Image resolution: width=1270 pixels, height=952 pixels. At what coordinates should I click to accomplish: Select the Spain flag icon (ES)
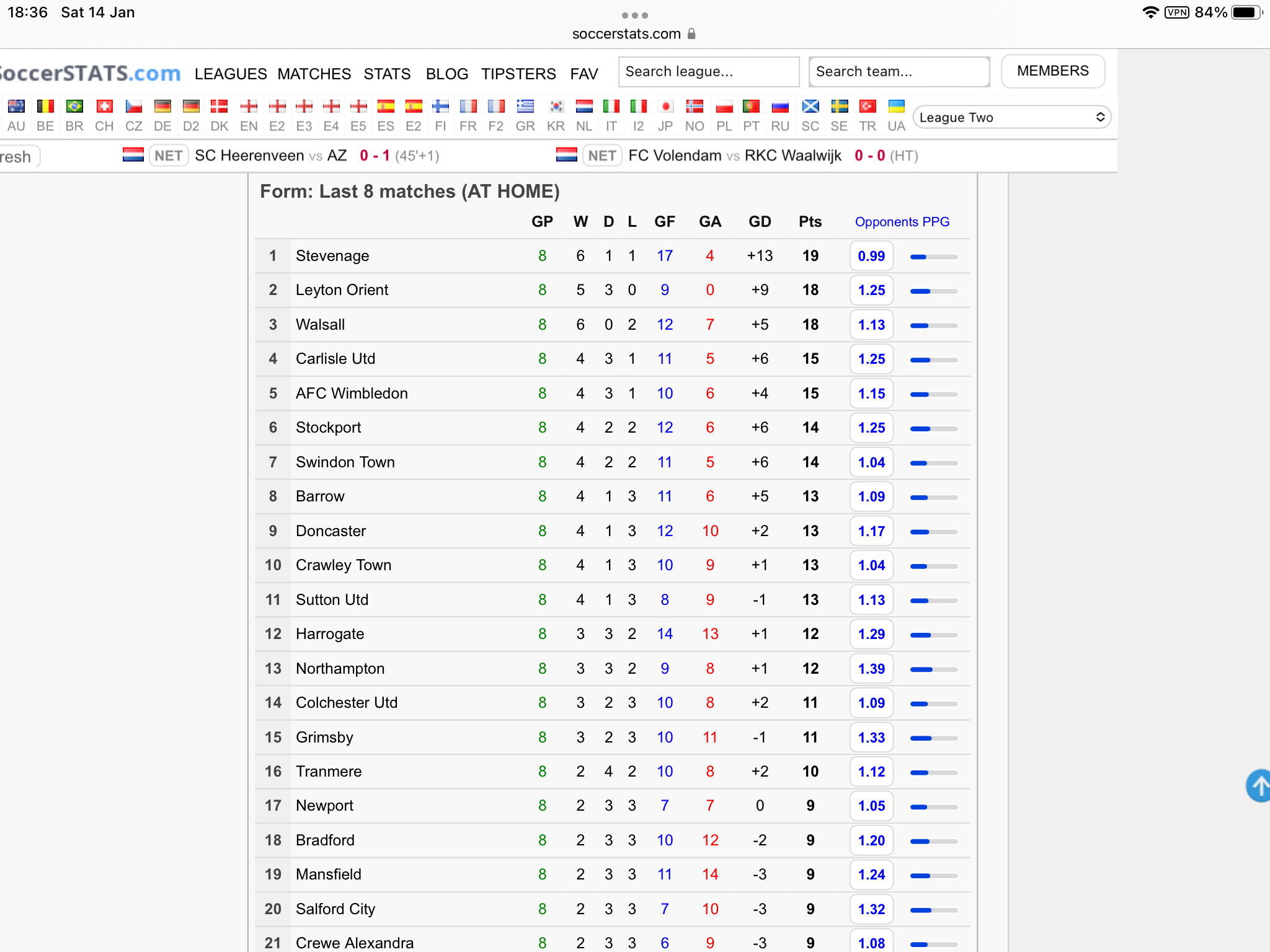pos(386,107)
